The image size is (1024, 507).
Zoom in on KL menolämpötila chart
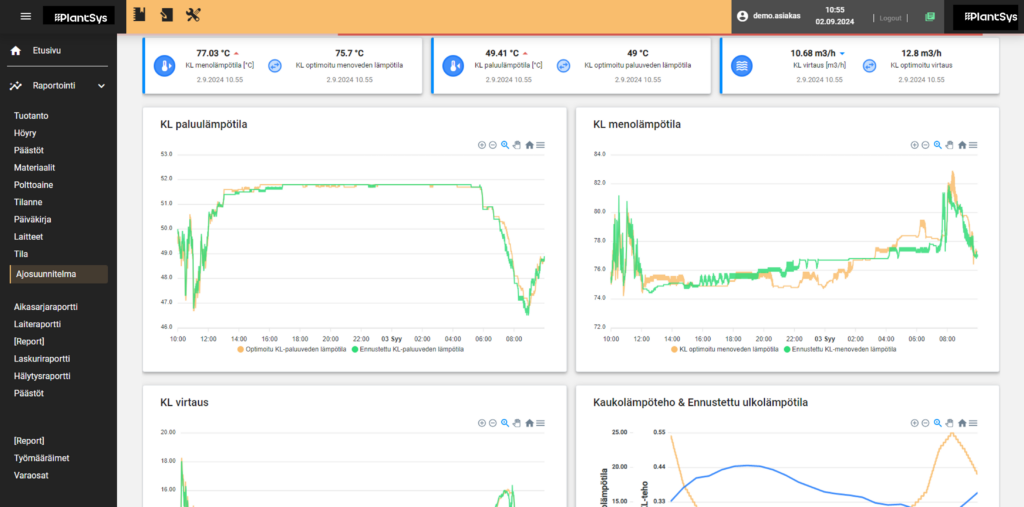tap(914, 145)
